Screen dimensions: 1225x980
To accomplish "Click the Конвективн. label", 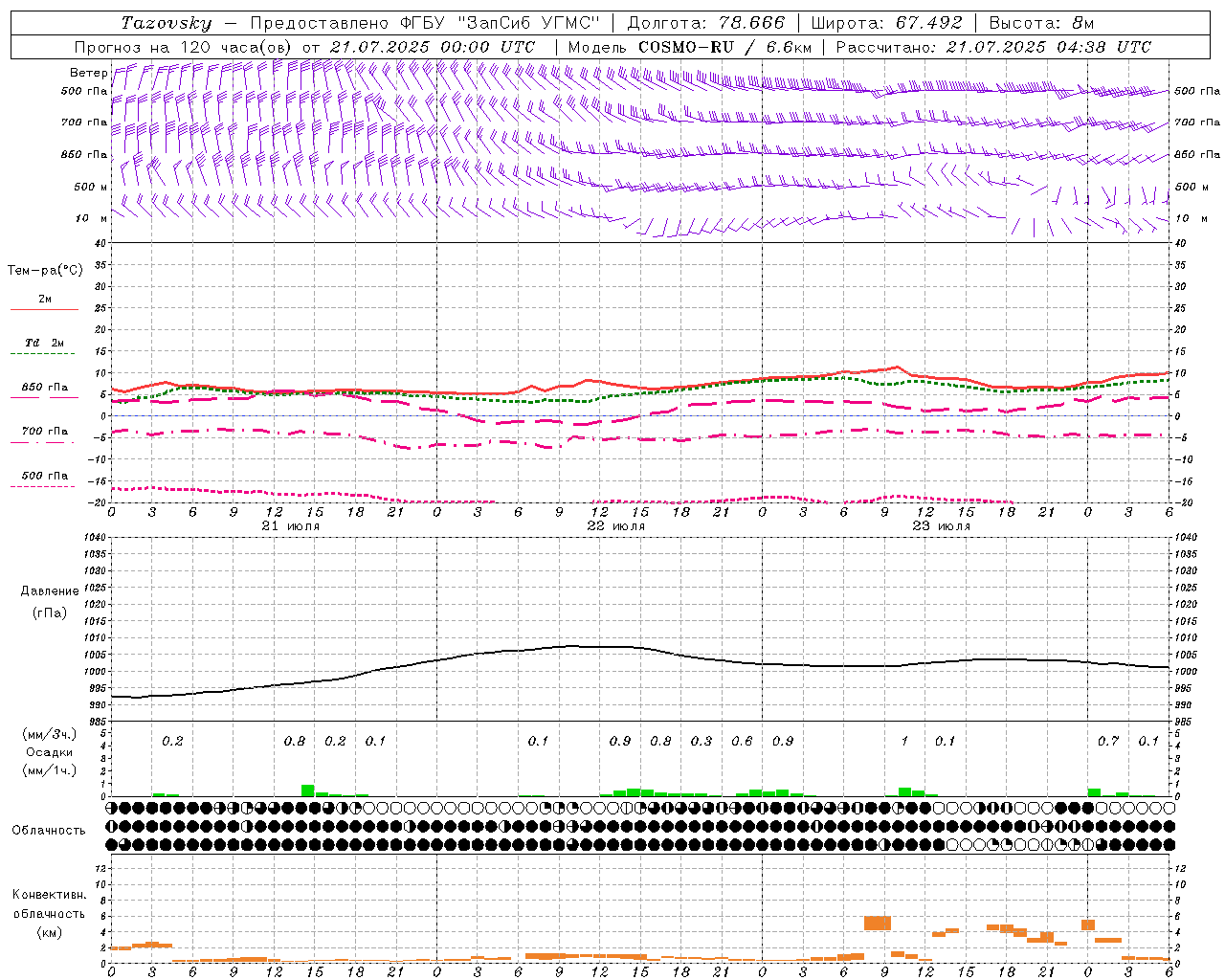I will 50,895.
